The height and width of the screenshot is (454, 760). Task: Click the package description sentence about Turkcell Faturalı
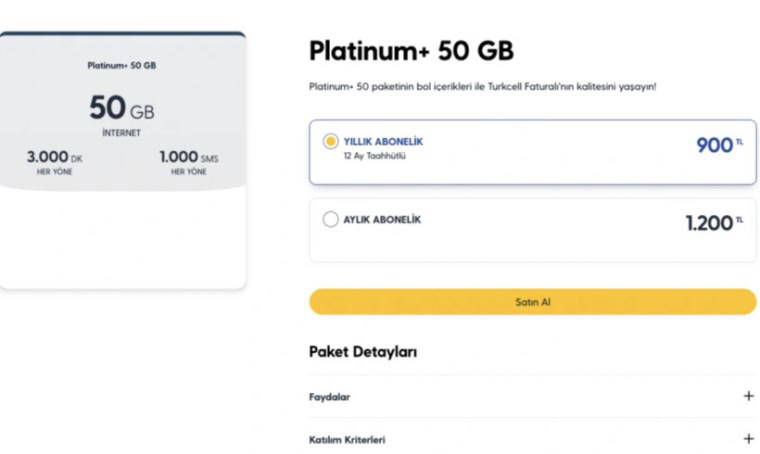[482, 87]
